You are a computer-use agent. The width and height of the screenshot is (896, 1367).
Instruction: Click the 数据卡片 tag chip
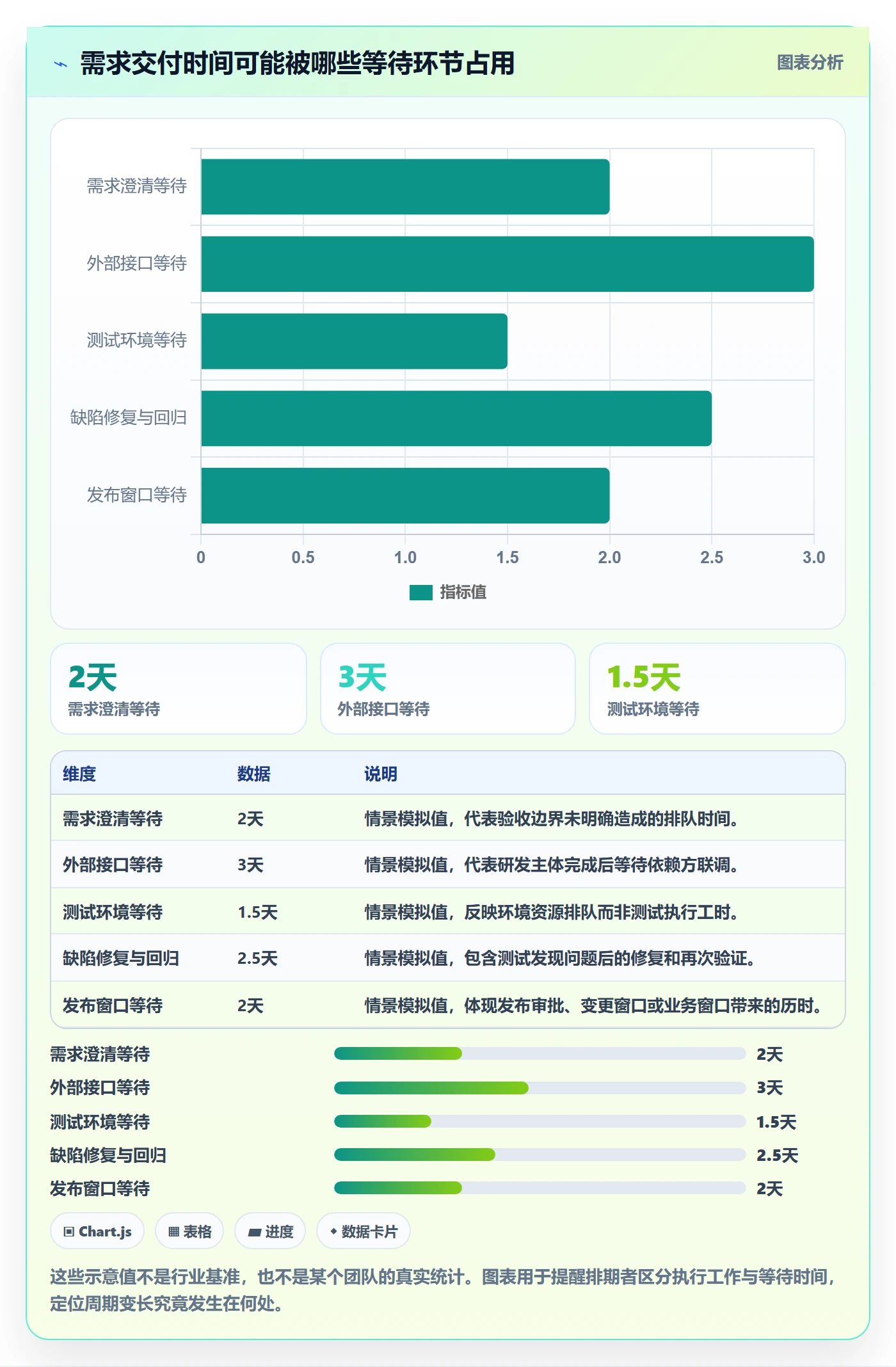[x=364, y=1231]
